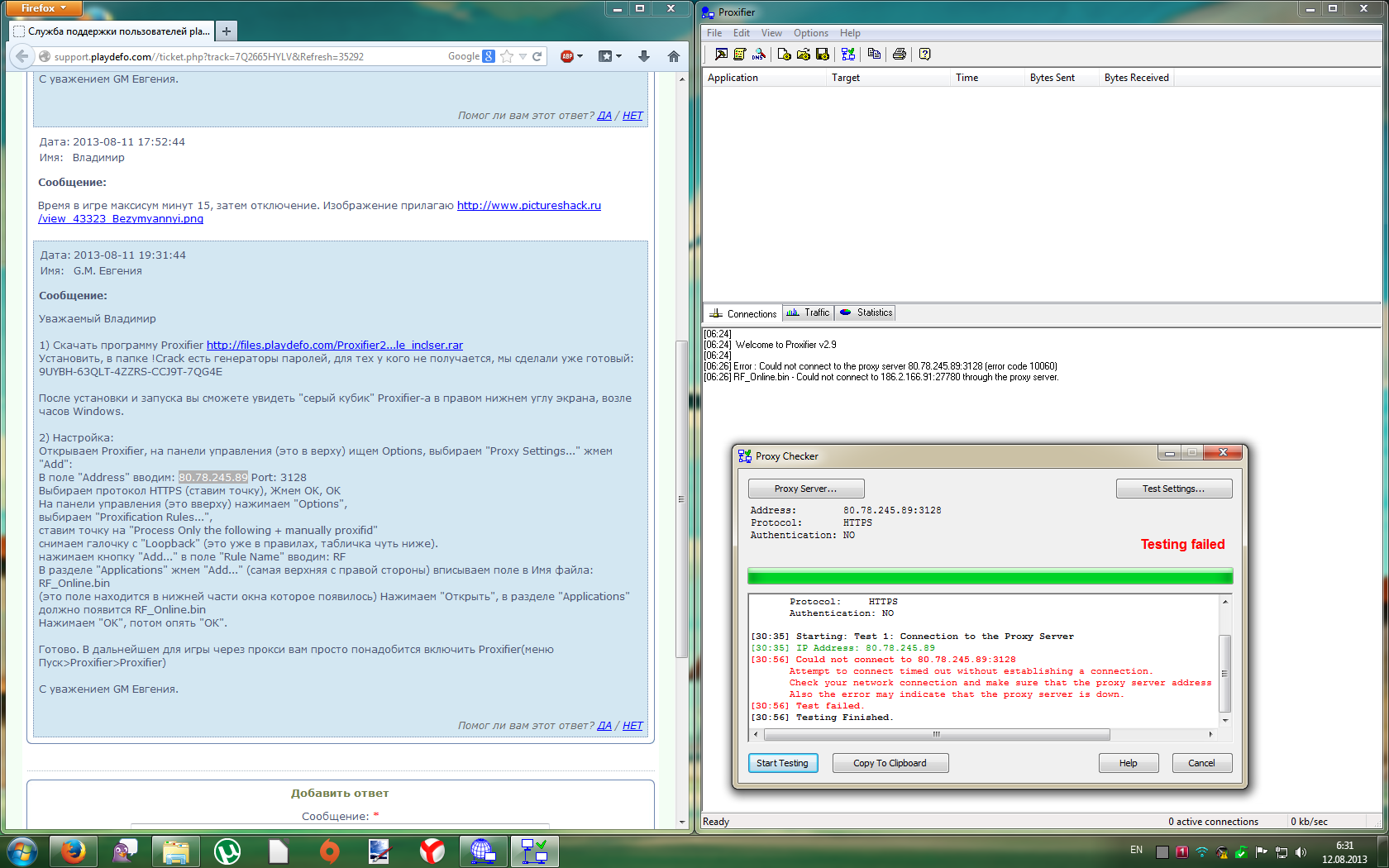Open Proxifier File menu
Screen dimensions: 1389x868
[x=714, y=33]
